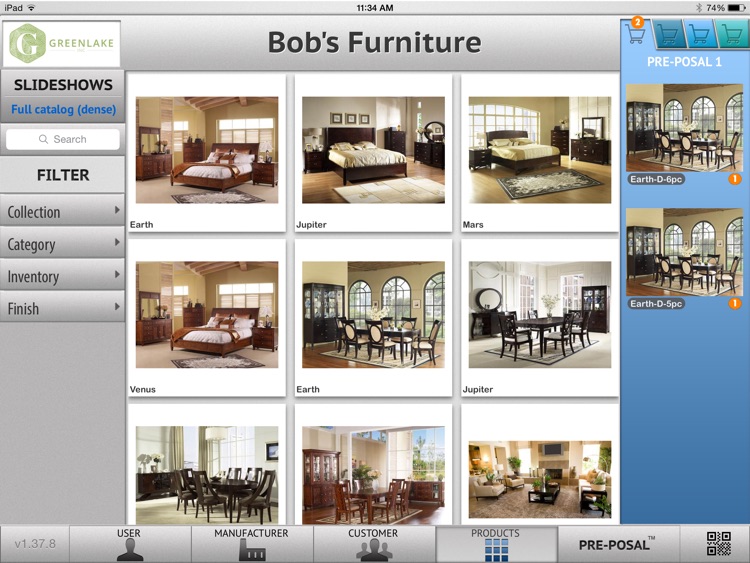The image size is (750, 563).
Task: Tap the battery indicator in status bar
Action: coord(737,8)
